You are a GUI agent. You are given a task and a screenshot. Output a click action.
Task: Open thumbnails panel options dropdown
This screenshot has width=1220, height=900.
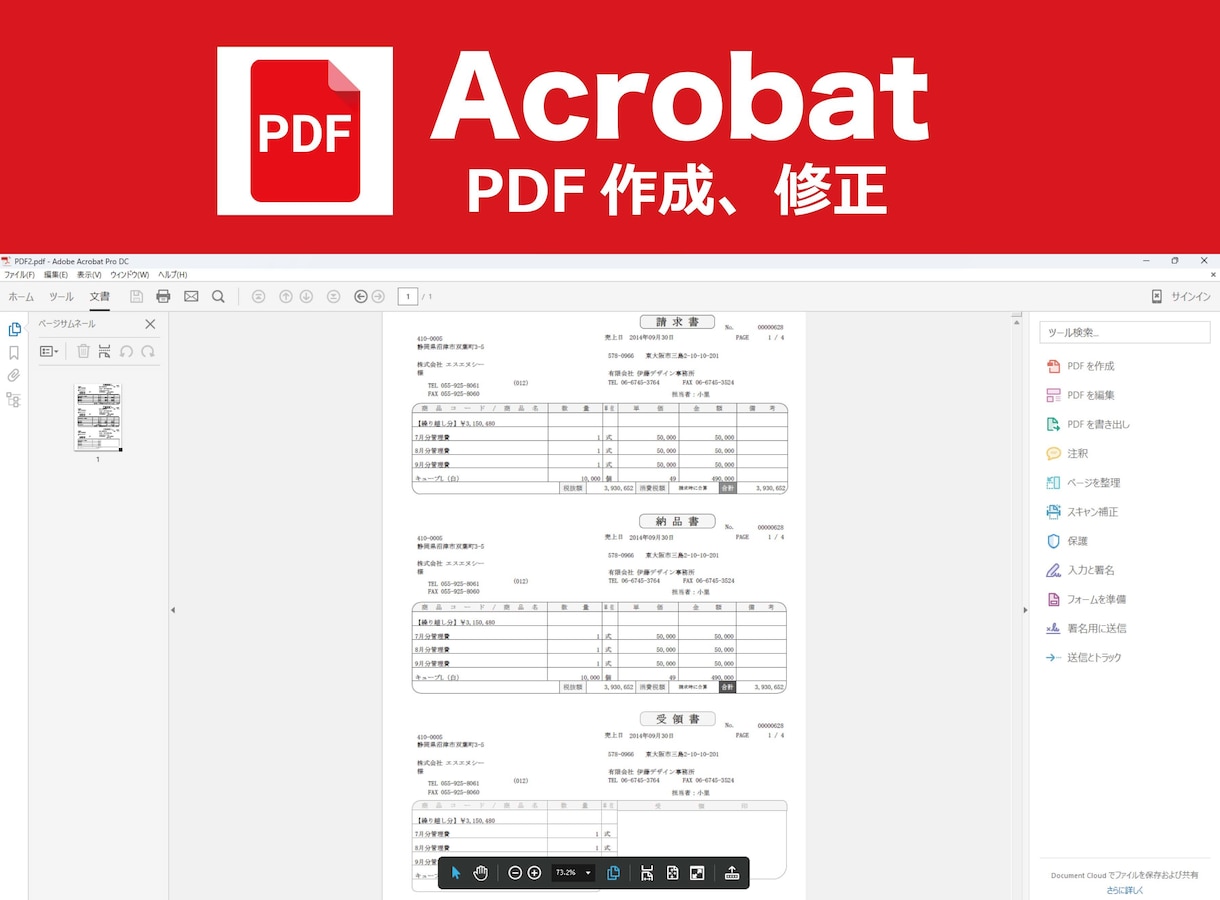49,351
